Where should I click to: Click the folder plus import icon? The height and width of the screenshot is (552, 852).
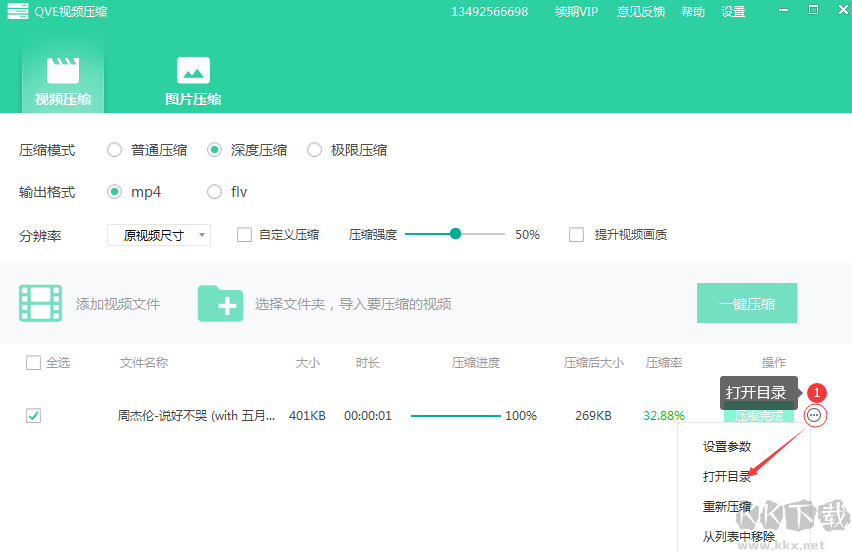(220, 303)
